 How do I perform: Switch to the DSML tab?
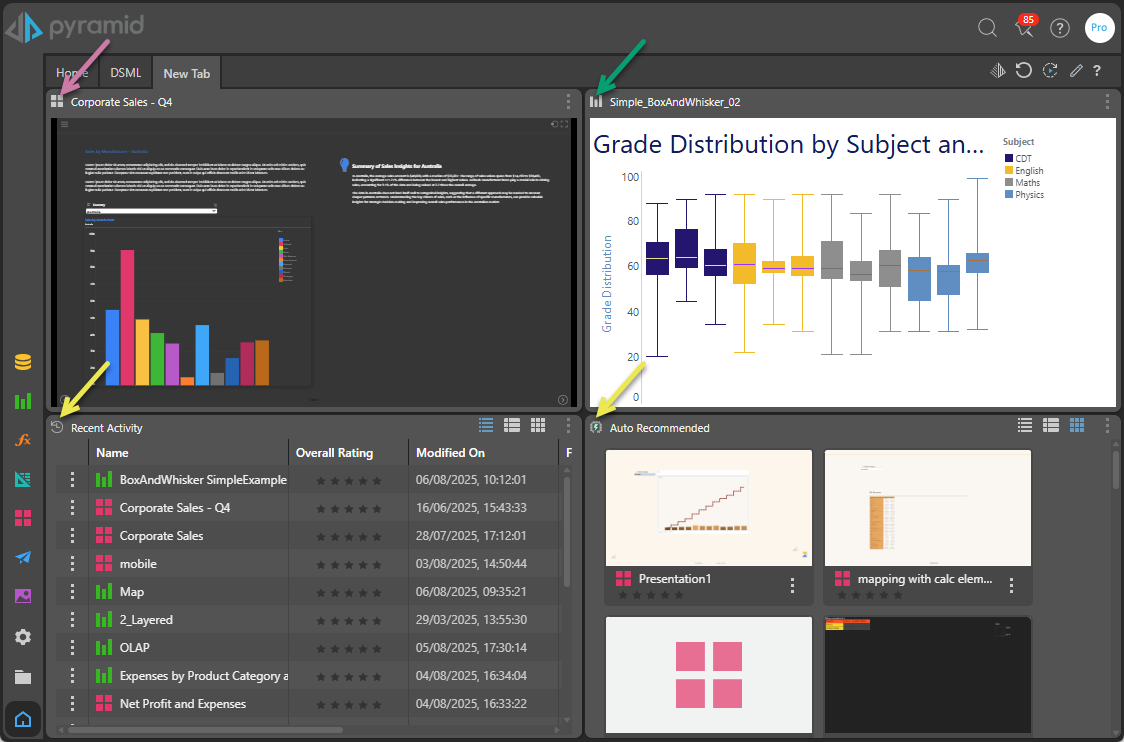click(126, 73)
